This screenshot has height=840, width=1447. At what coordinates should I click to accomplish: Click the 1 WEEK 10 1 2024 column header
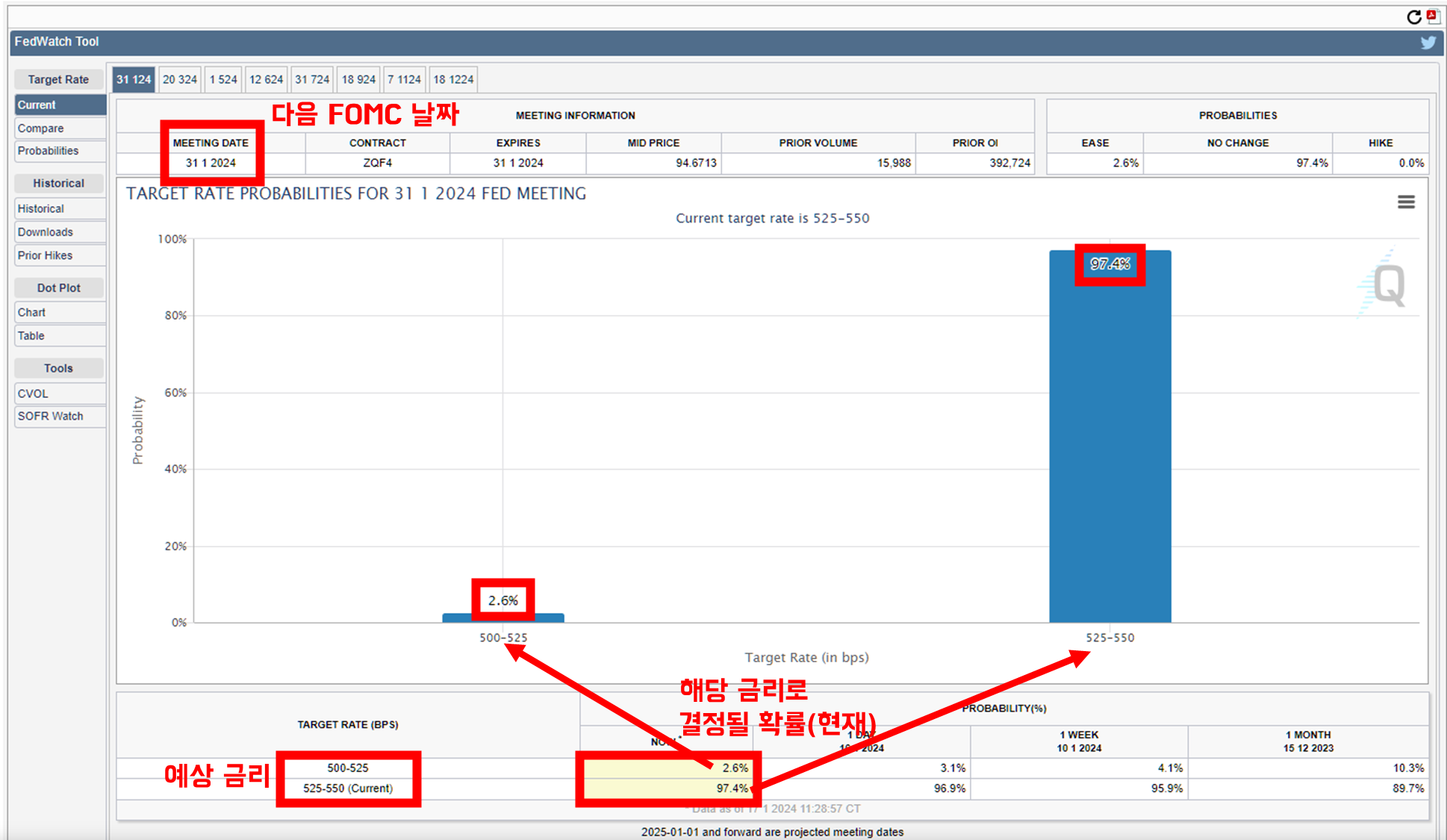1079,741
